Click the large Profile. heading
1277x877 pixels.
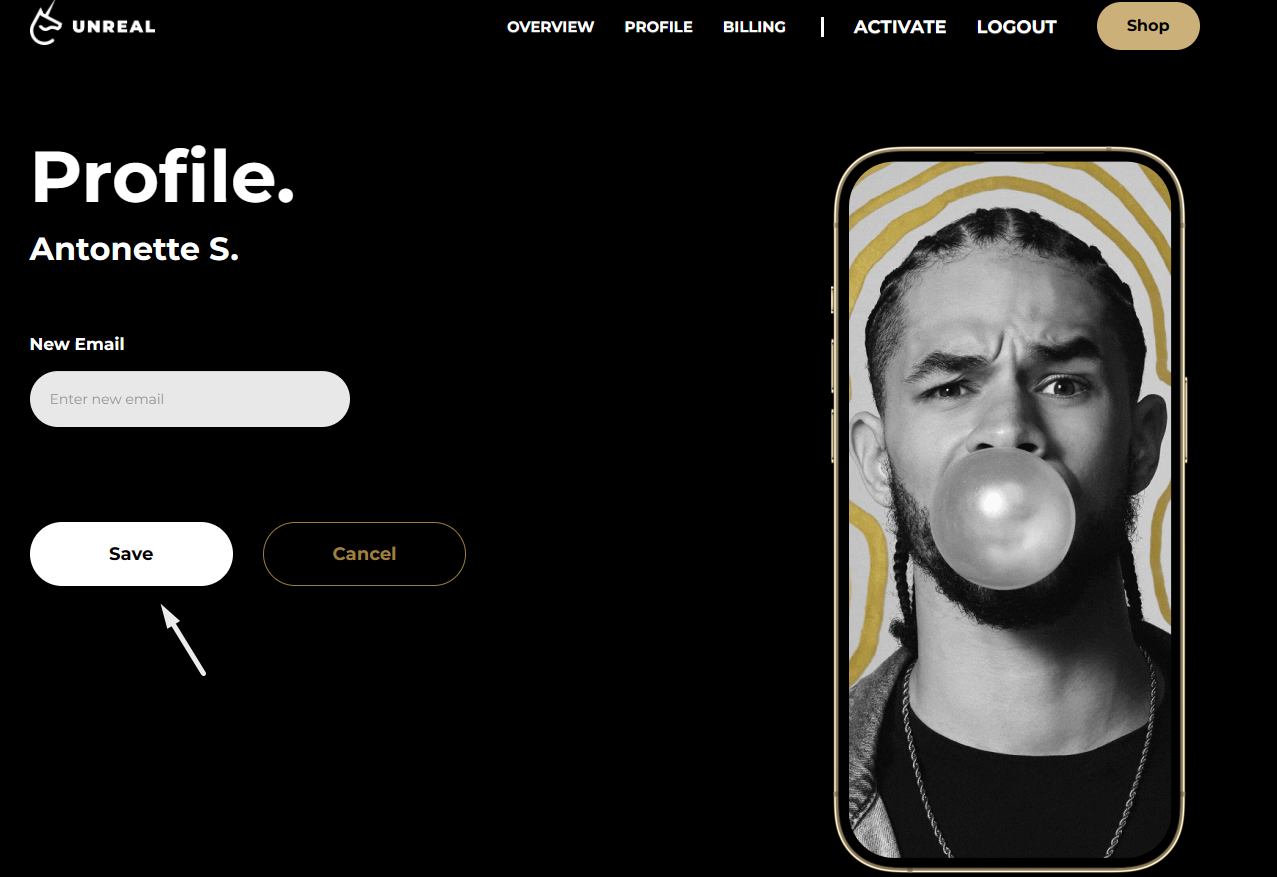point(163,176)
